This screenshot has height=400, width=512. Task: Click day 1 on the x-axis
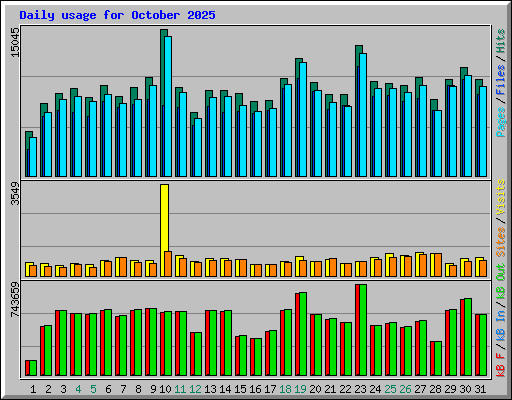[x=33, y=389]
